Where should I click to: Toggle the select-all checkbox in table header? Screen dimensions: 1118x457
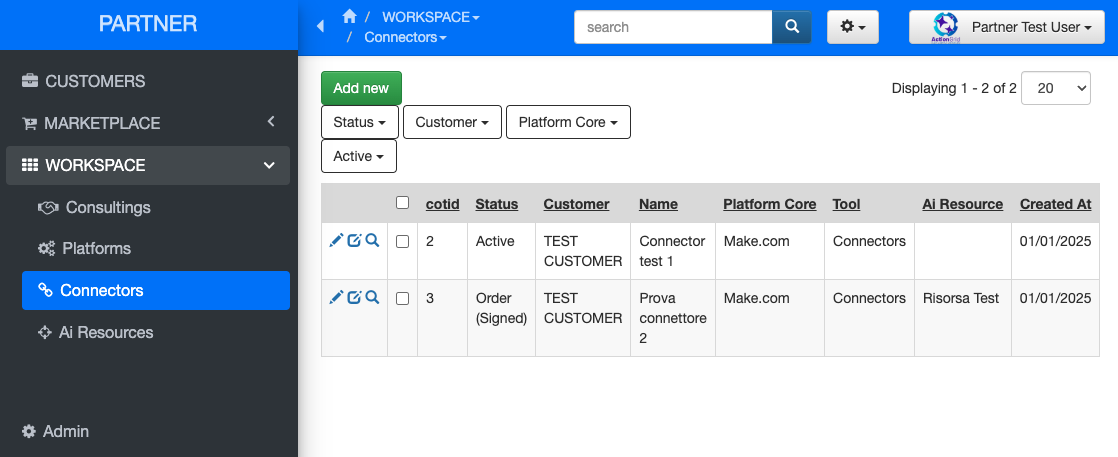pos(402,202)
